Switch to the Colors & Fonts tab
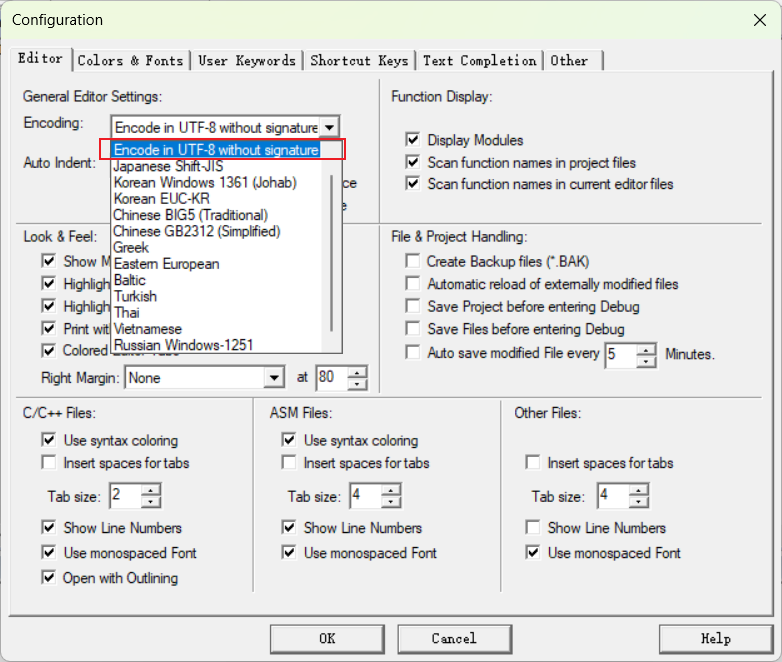 point(131,61)
